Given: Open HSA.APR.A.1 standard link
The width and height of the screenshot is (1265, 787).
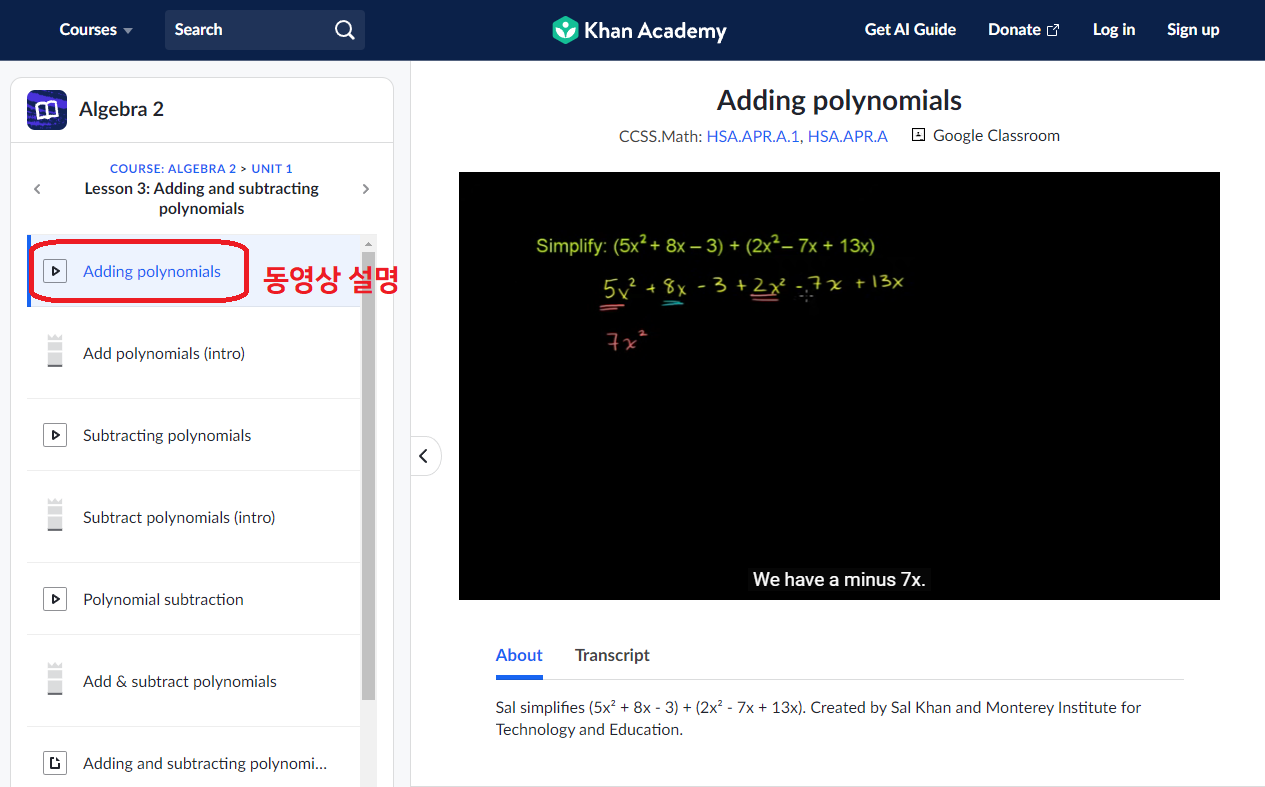Looking at the screenshot, I should click(x=753, y=136).
